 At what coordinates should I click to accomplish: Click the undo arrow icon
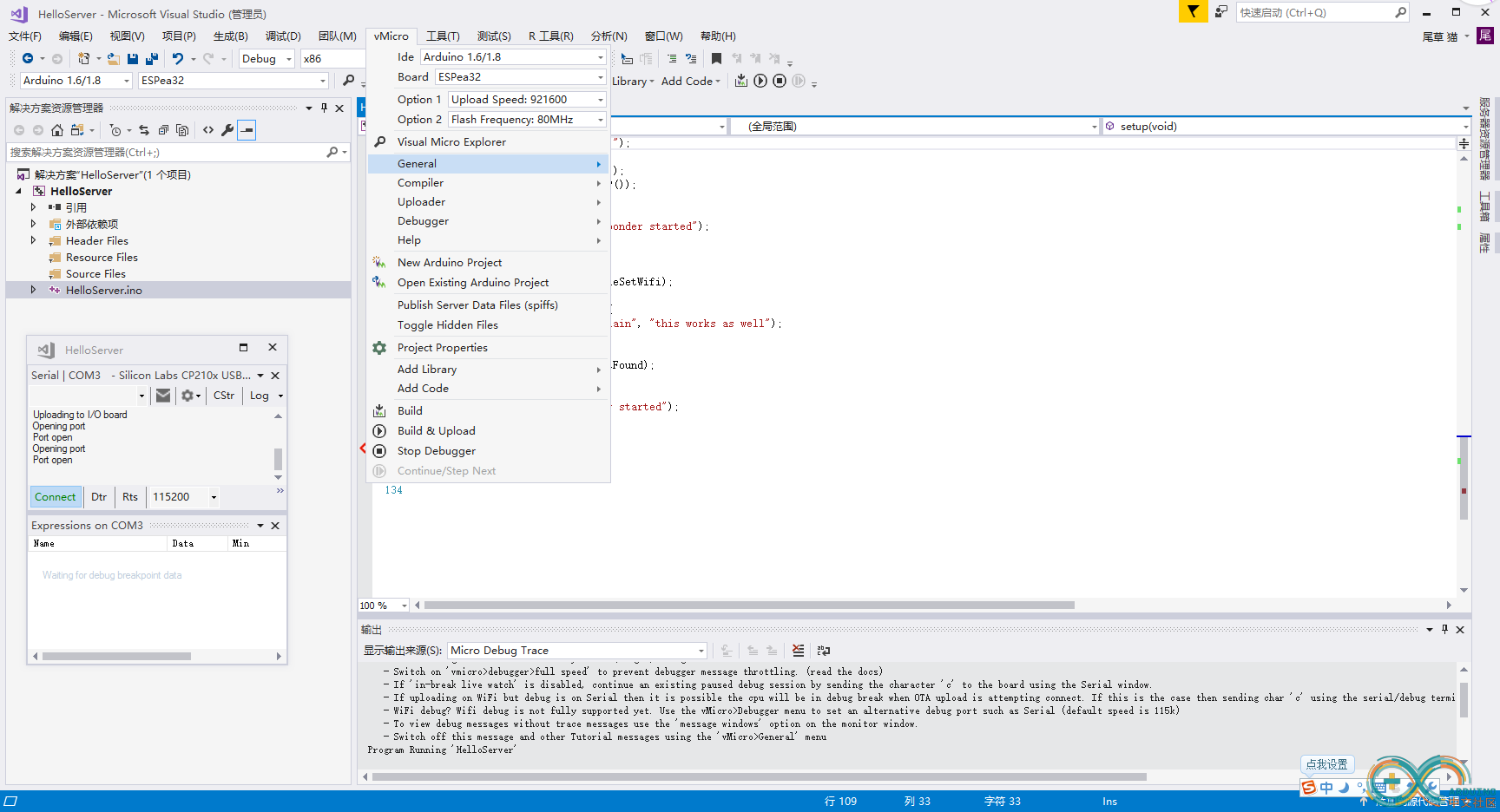point(178,58)
